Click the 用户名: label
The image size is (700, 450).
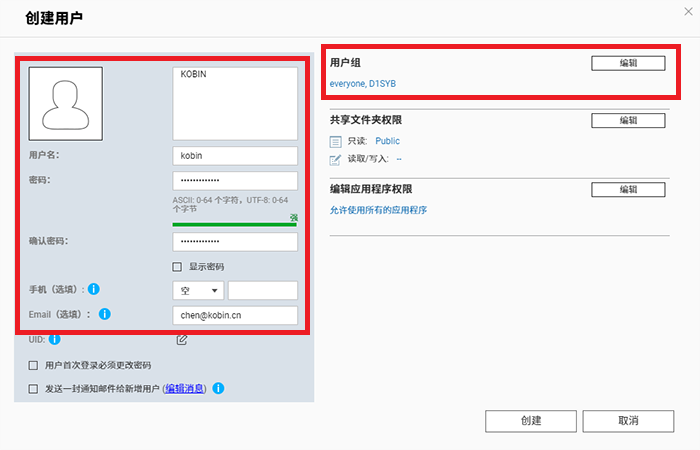pyautogui.click(x=44, y=155)
